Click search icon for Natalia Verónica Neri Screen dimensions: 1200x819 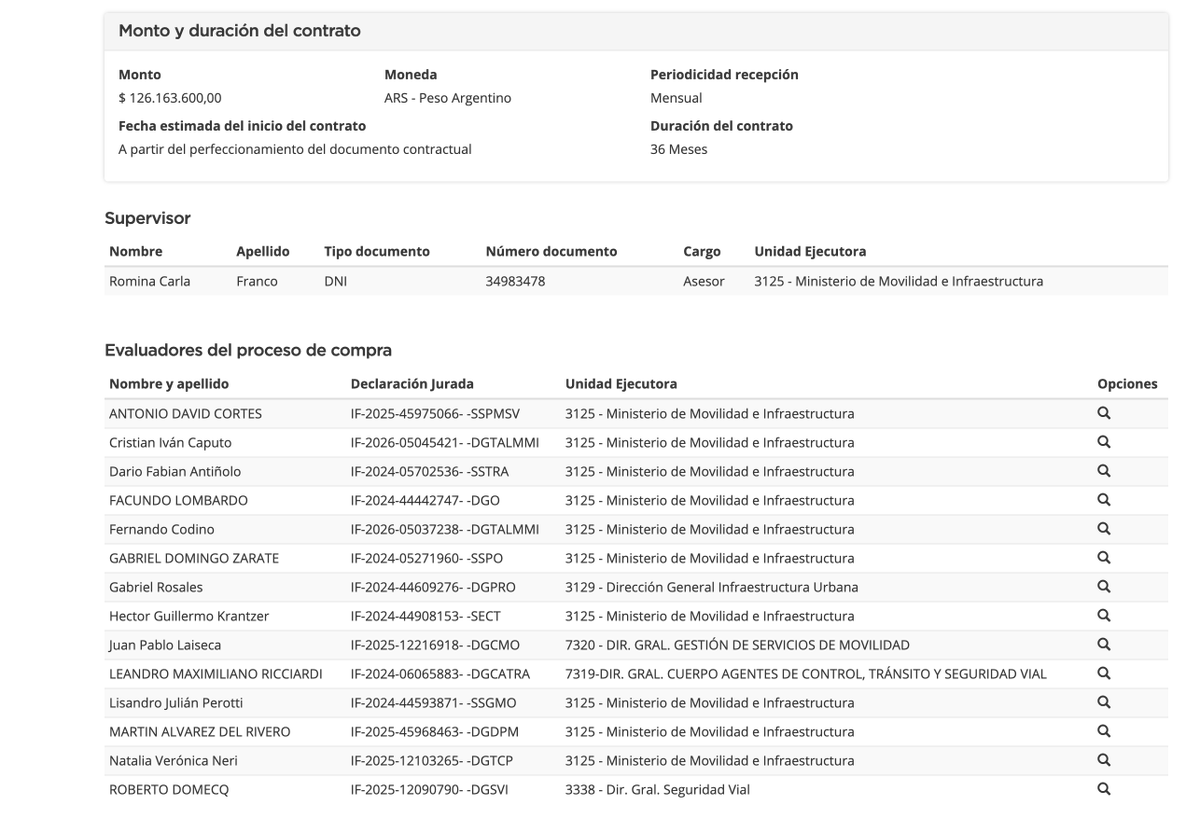click(1104, 761)
